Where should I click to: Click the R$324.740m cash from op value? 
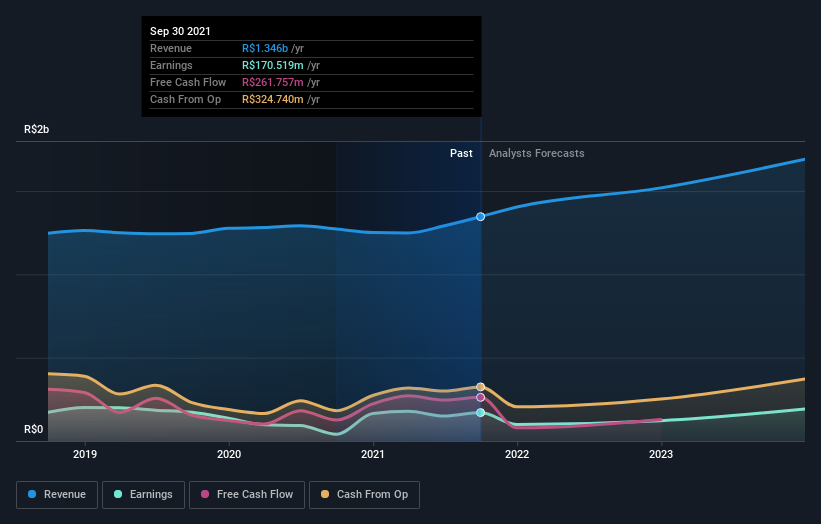click(273, 99)
